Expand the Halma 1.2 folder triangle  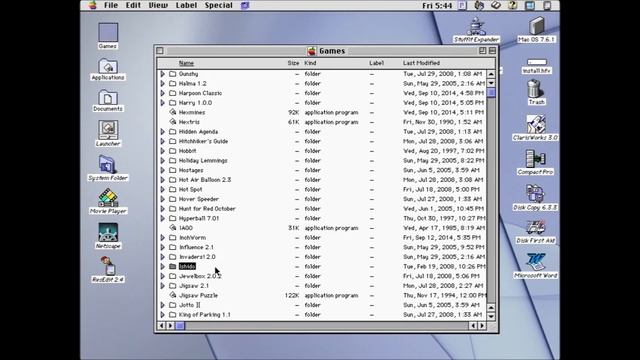pyautogui.click(x=162, y=83)
